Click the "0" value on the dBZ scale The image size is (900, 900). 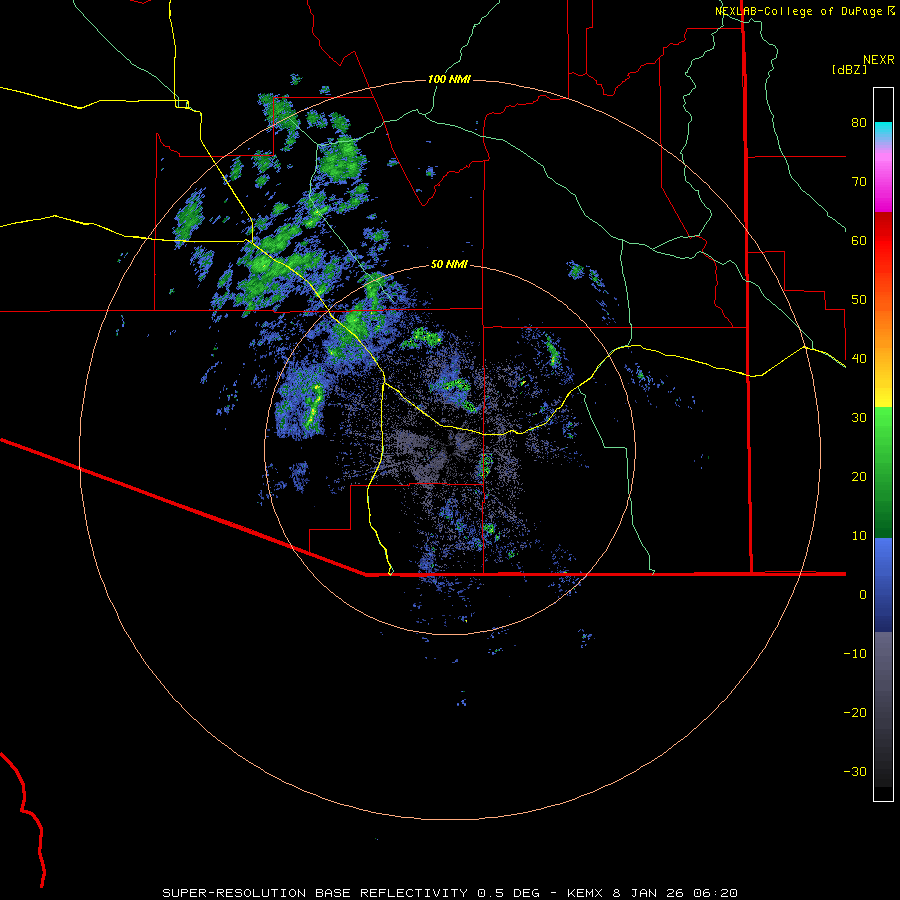coord(863,595)
